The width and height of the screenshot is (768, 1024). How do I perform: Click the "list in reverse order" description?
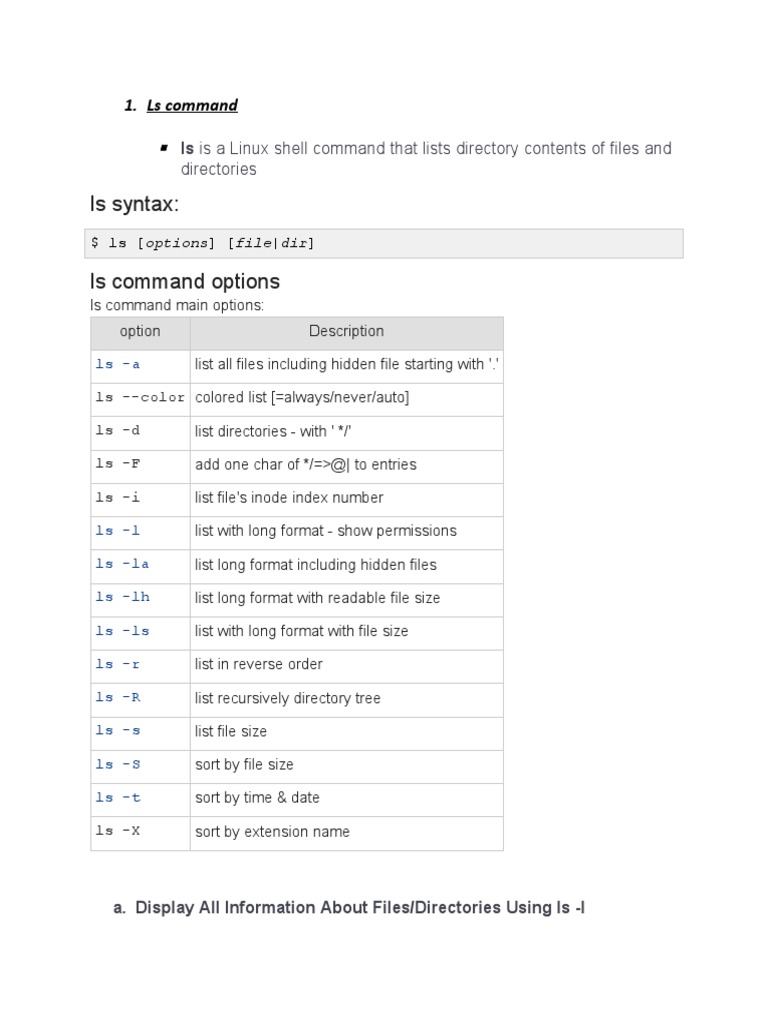click(x=258, y=665)
